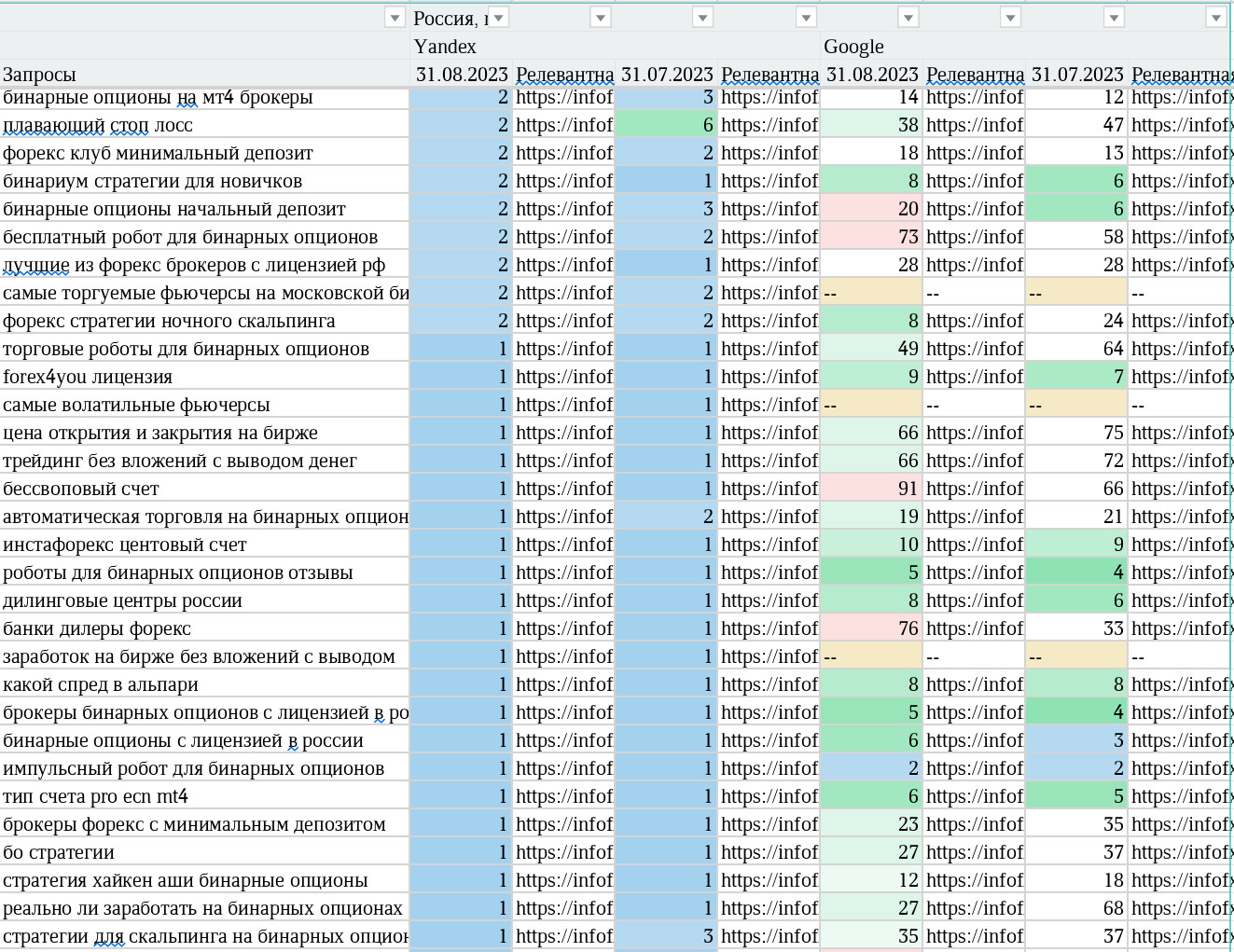
Task: Select the 'forex4you лицензия' query cell
Action: tap(204, 377)
